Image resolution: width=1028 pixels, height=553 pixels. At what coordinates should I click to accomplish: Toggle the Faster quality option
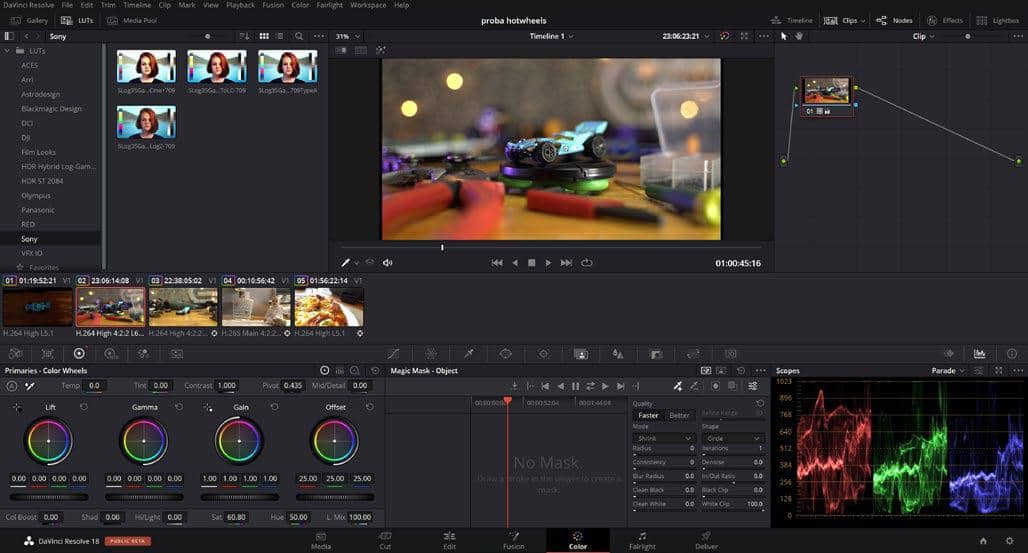pos(648,415)
